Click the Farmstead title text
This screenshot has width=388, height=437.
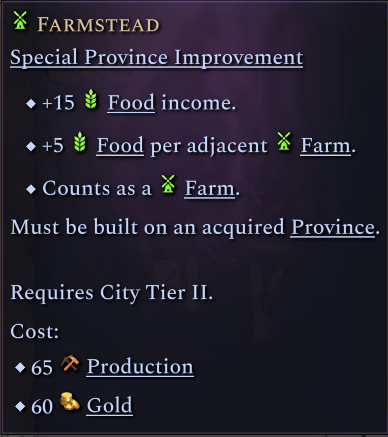click(x=98, y=25)
